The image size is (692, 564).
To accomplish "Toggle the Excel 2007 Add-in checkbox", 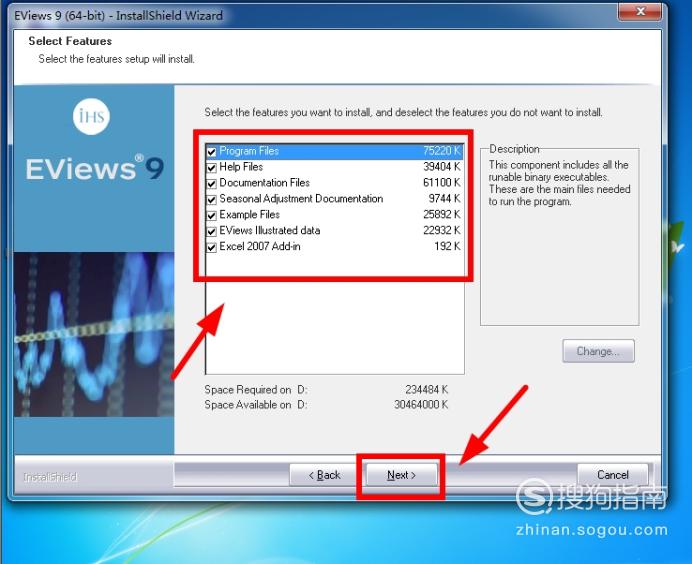I will (211, 247).
